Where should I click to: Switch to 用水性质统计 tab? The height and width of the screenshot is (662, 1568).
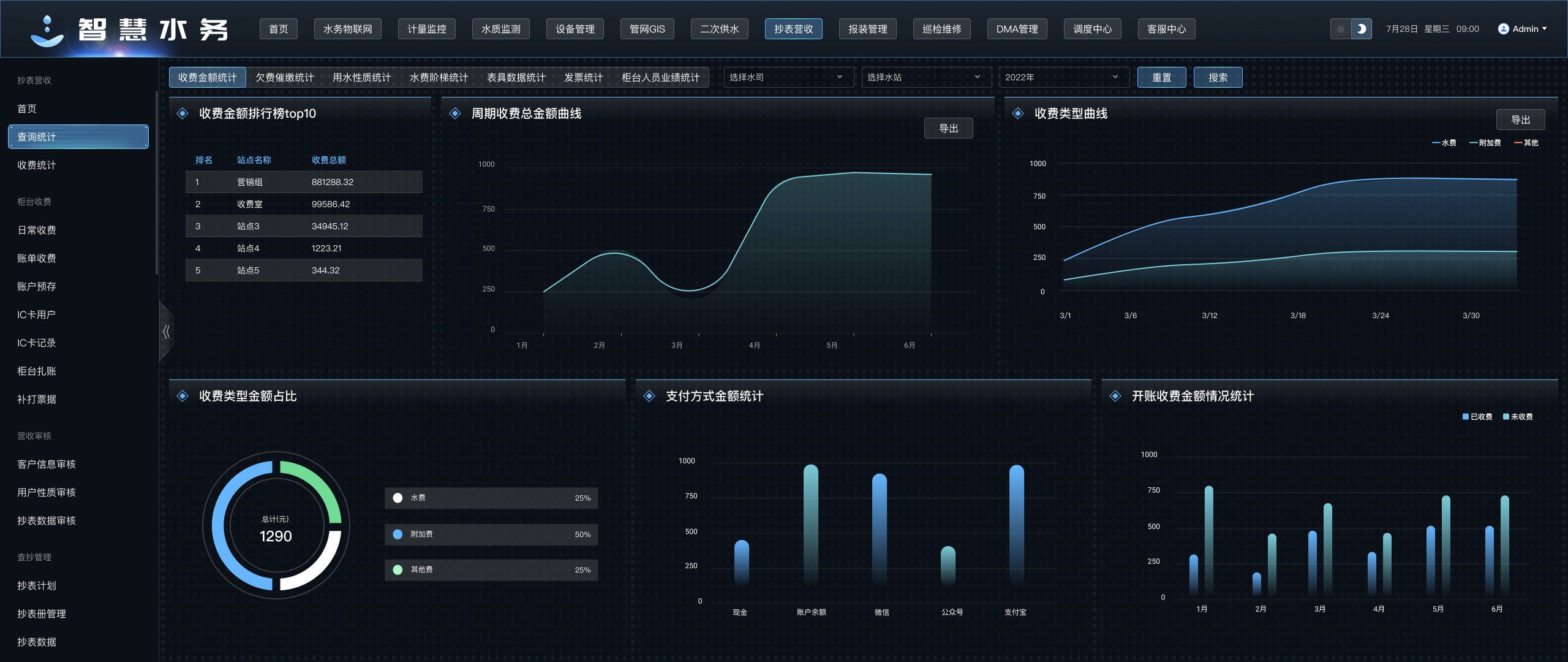(361, 77)
